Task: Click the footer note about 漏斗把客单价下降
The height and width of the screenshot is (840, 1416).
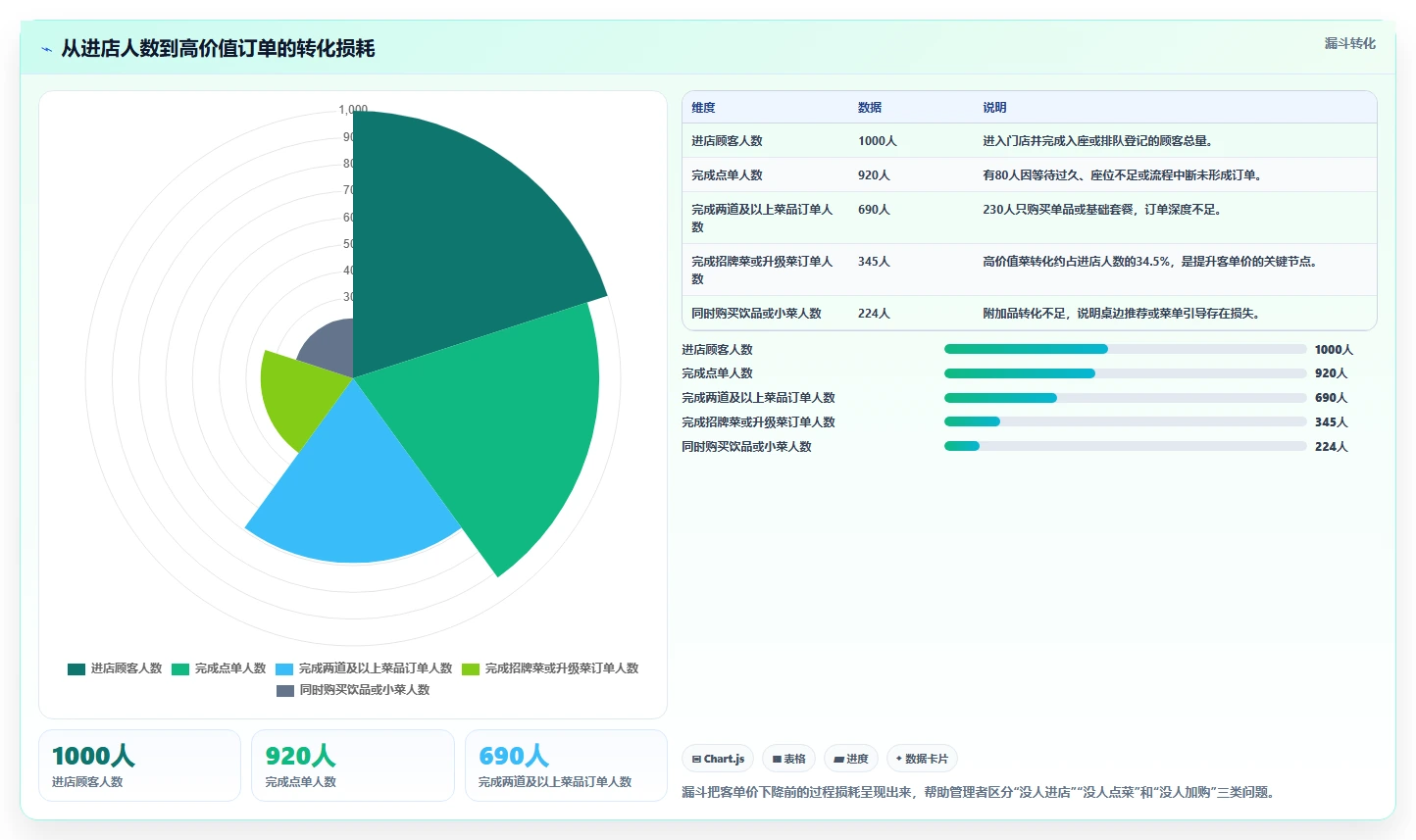Action: (981, 792)
